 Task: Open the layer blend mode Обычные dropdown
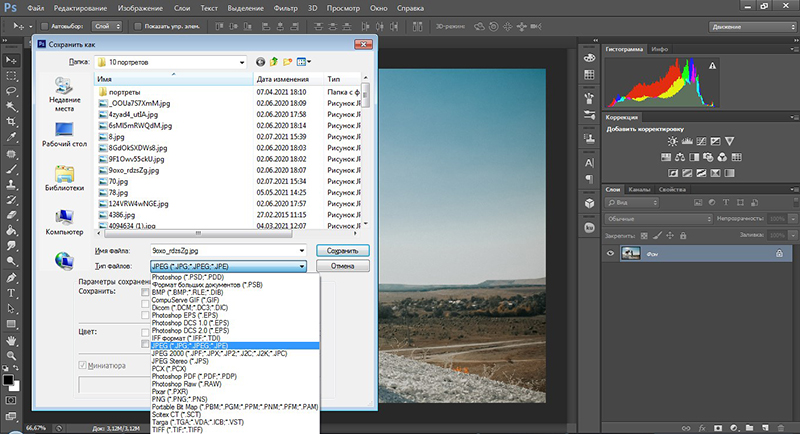(659, 219)
